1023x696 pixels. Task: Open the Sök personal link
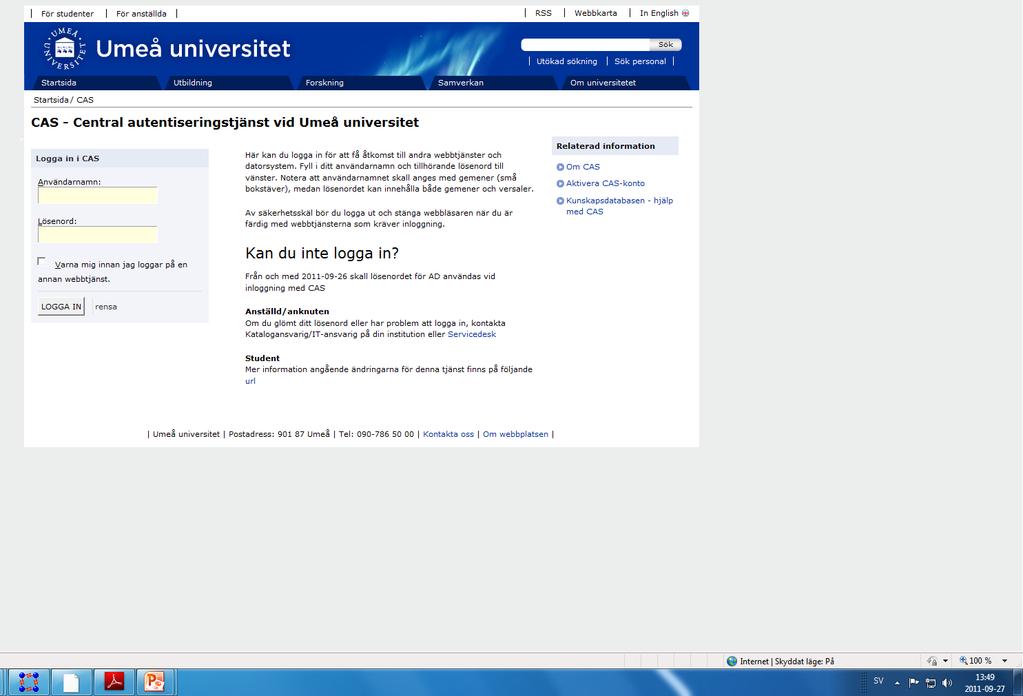point(640,61)
